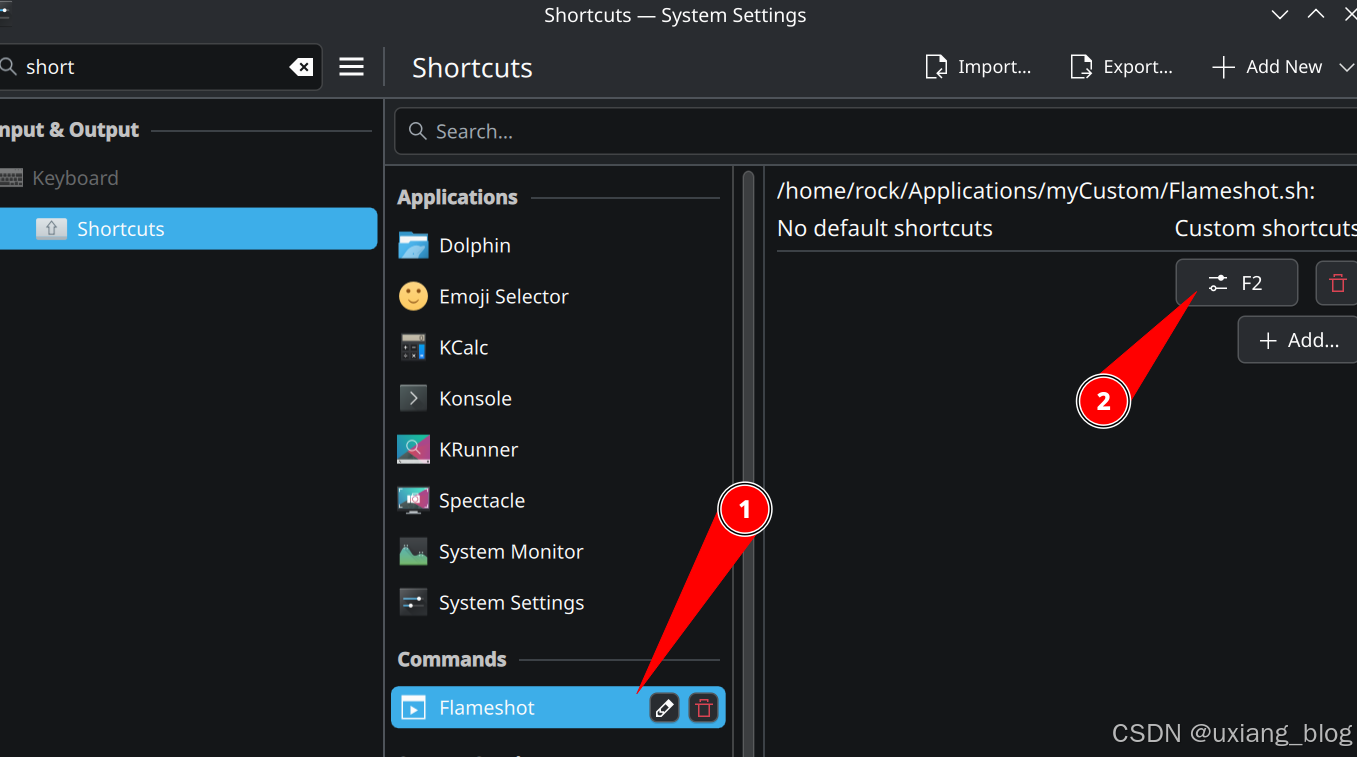1357x757 pixels.
Task: Click the Flameshot command icon
Action: pyautogui.click(x=413, y=708)
